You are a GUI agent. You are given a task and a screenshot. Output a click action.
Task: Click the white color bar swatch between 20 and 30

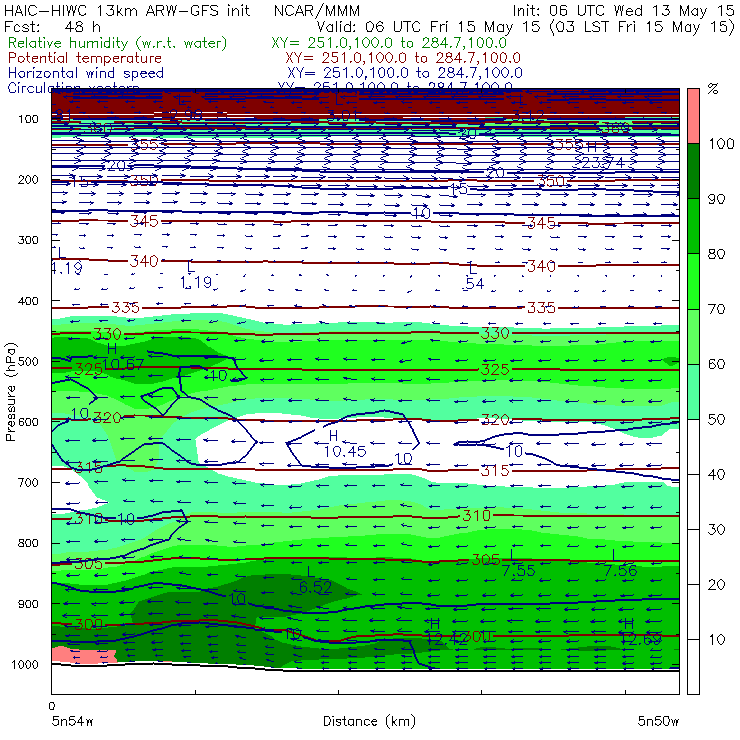pyautogui.click(x=693, y=557)
